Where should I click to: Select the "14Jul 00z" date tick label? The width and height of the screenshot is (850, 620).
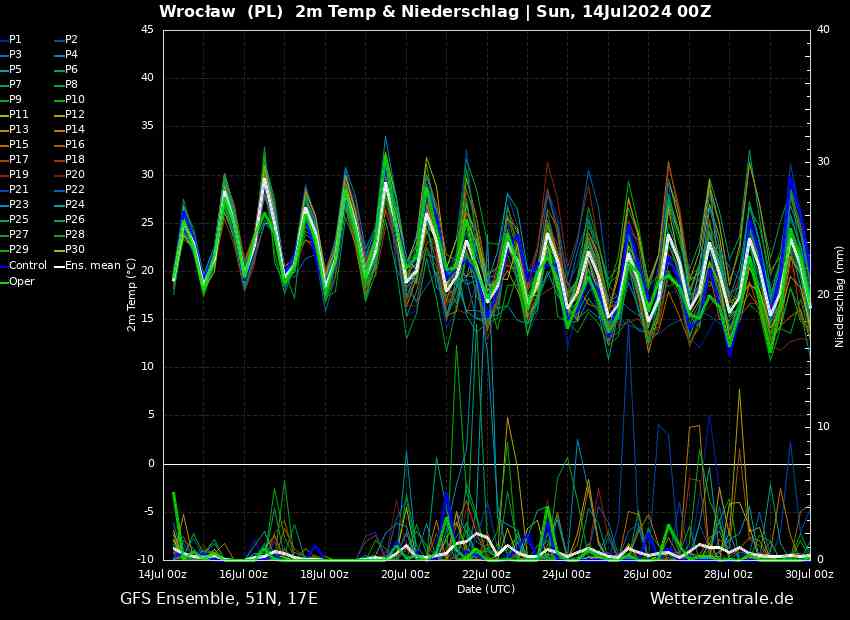point(163,574)
